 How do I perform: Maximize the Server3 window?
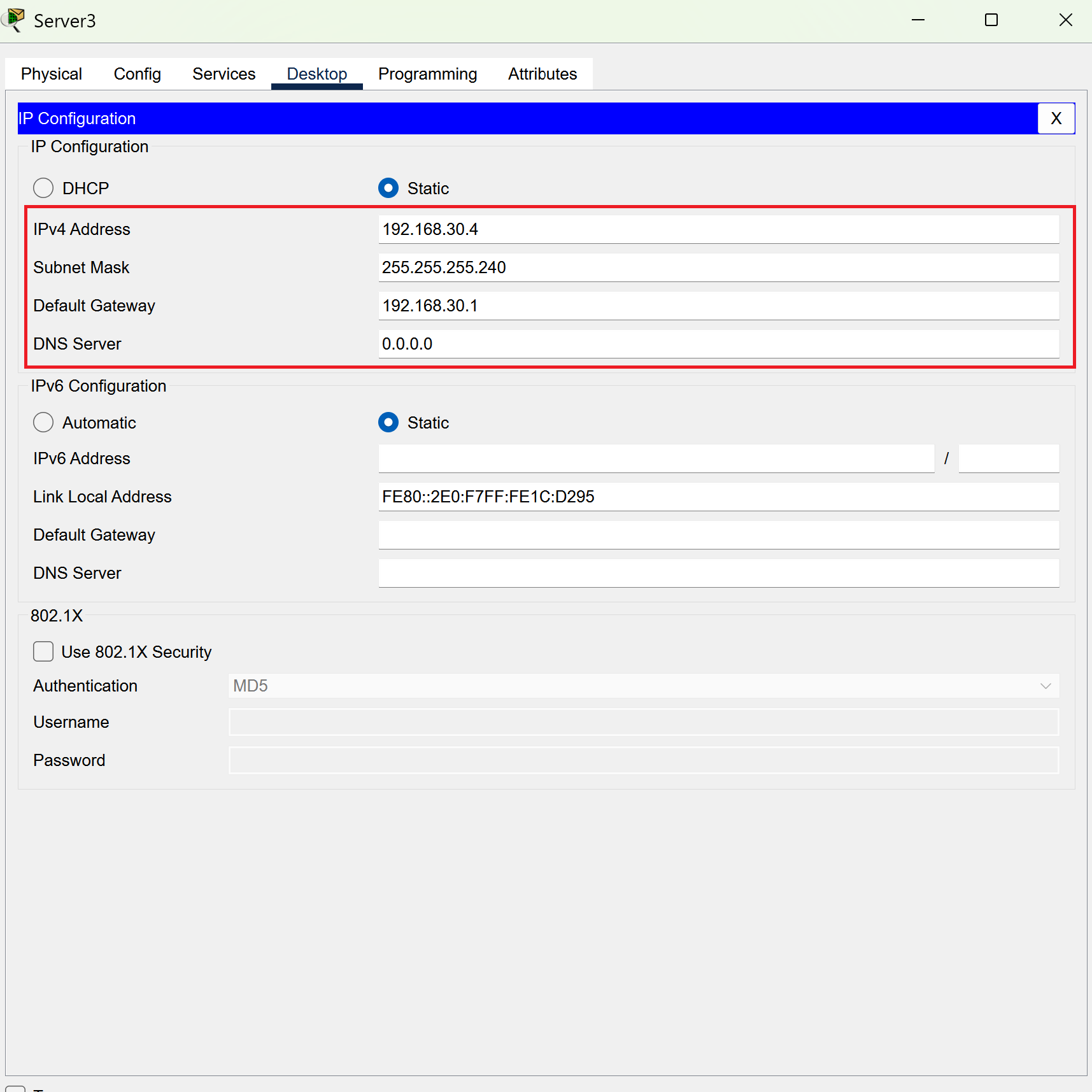(991, 20)
